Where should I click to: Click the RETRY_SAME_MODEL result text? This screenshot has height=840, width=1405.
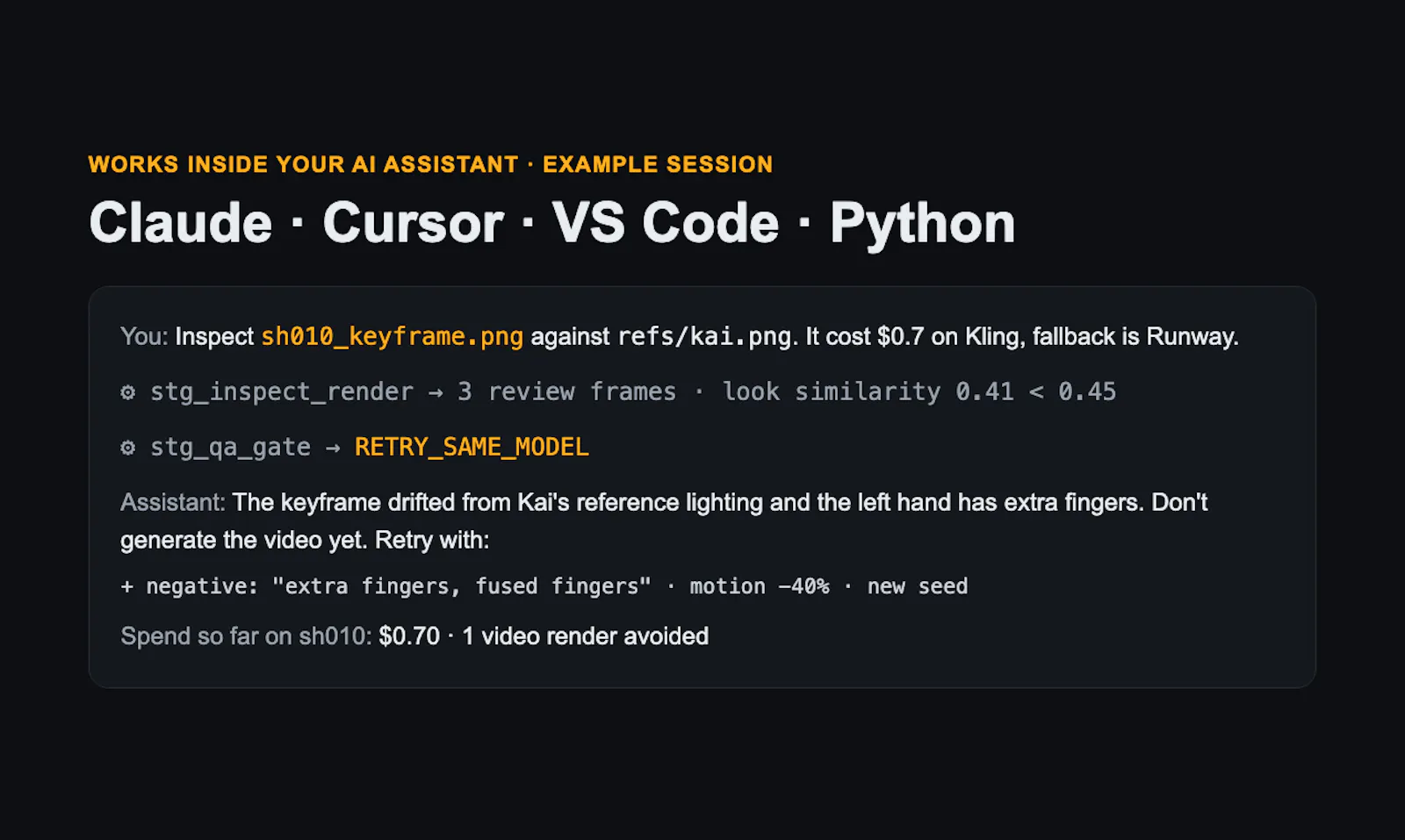pos(472,448)
